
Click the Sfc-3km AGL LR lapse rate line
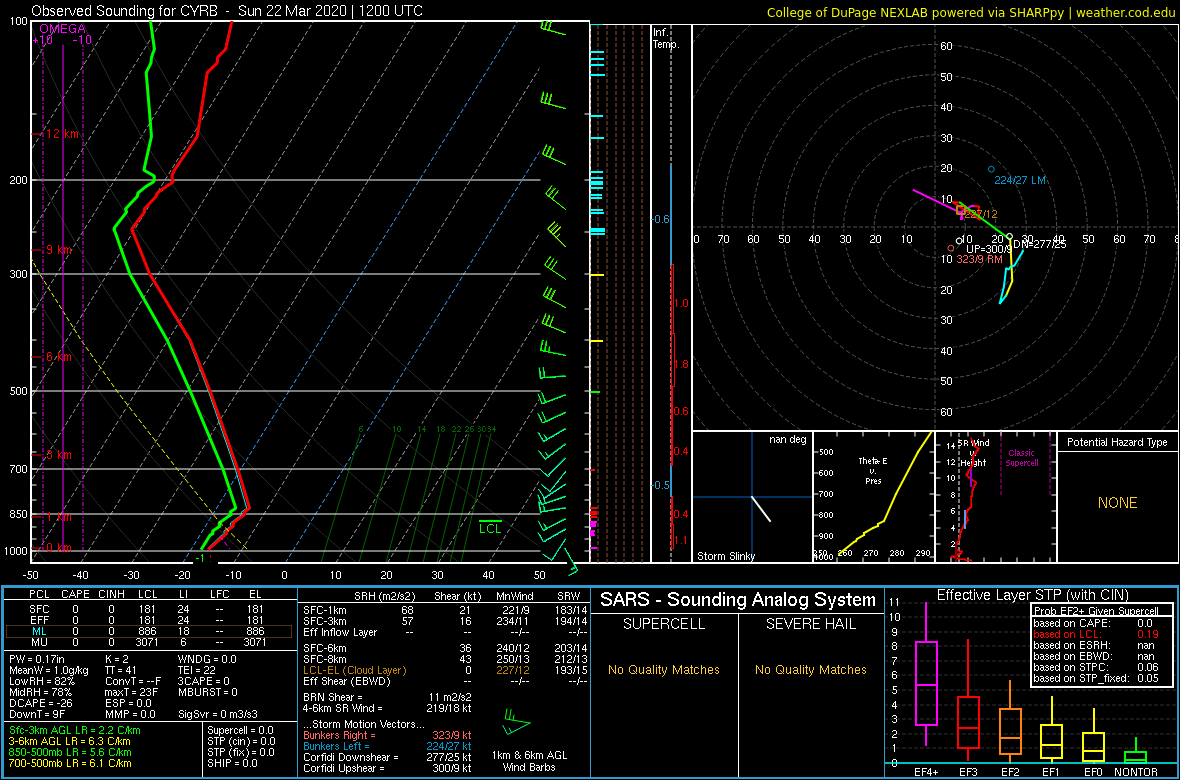[75, 731]
